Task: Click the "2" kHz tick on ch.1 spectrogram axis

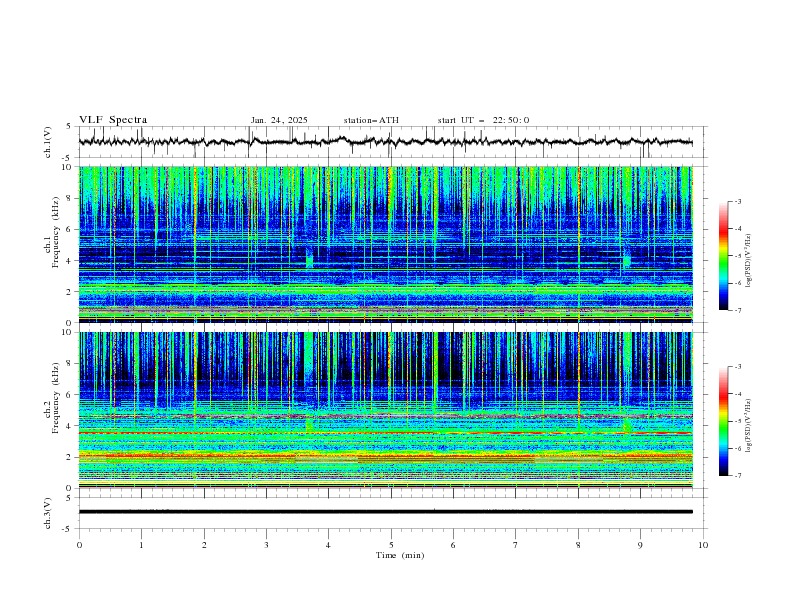Action: [71, 292]
